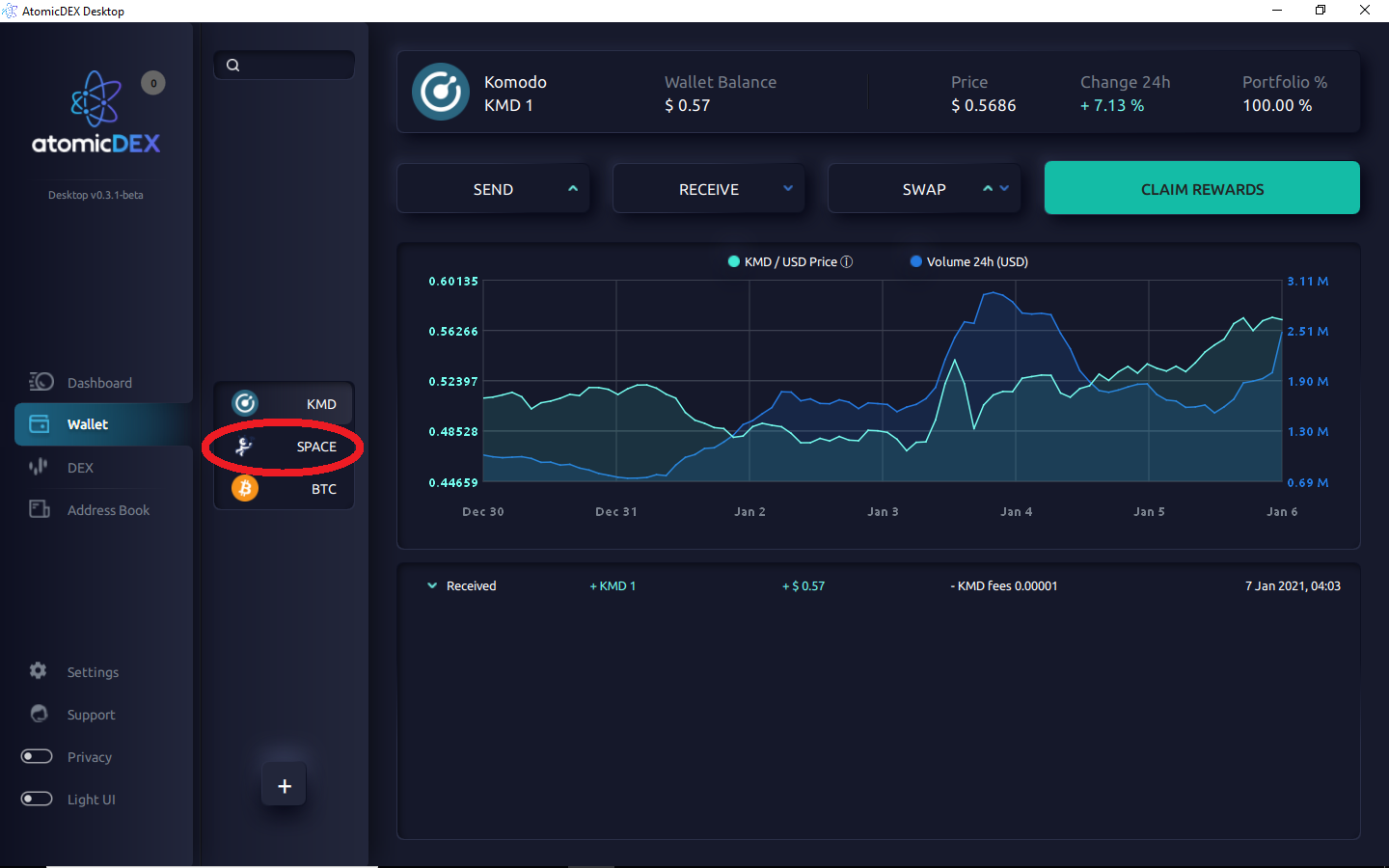Click the + $ 0.57 transaction value
Screen dimensions: 1389x868
[803, 585]
